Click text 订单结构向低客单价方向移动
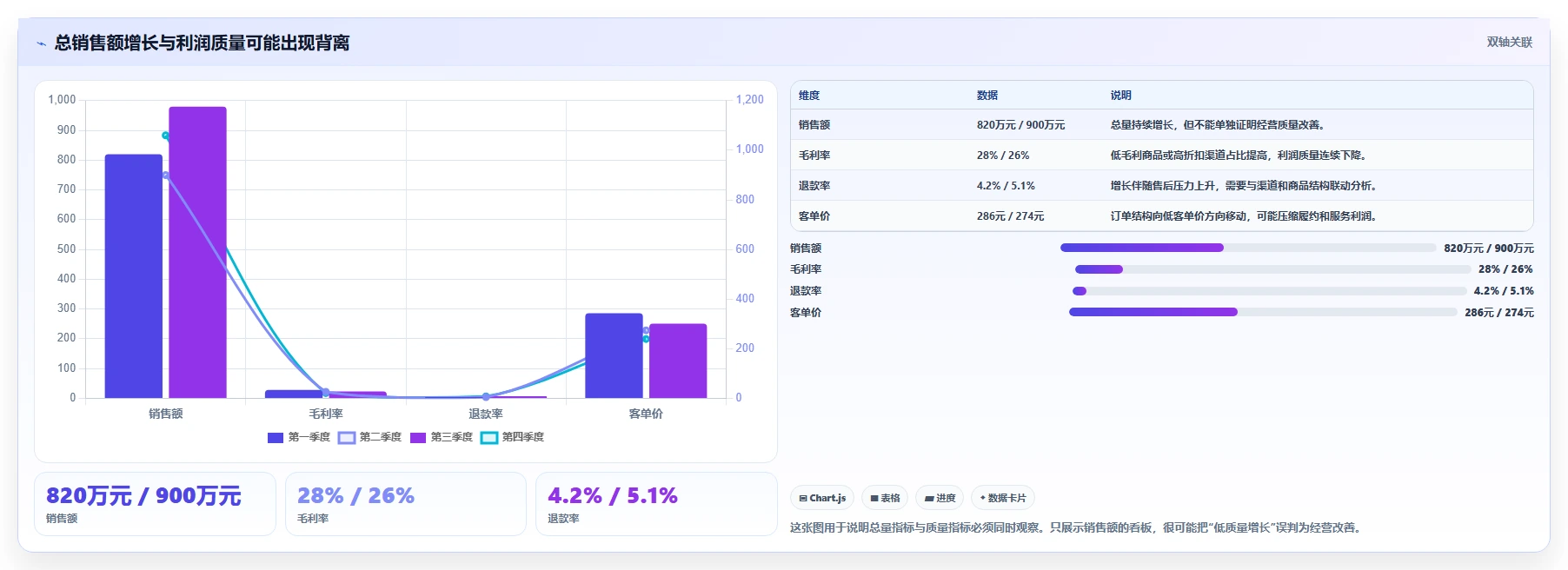Viewport: 1568px width, 570px height. (x=1179, y=216)
